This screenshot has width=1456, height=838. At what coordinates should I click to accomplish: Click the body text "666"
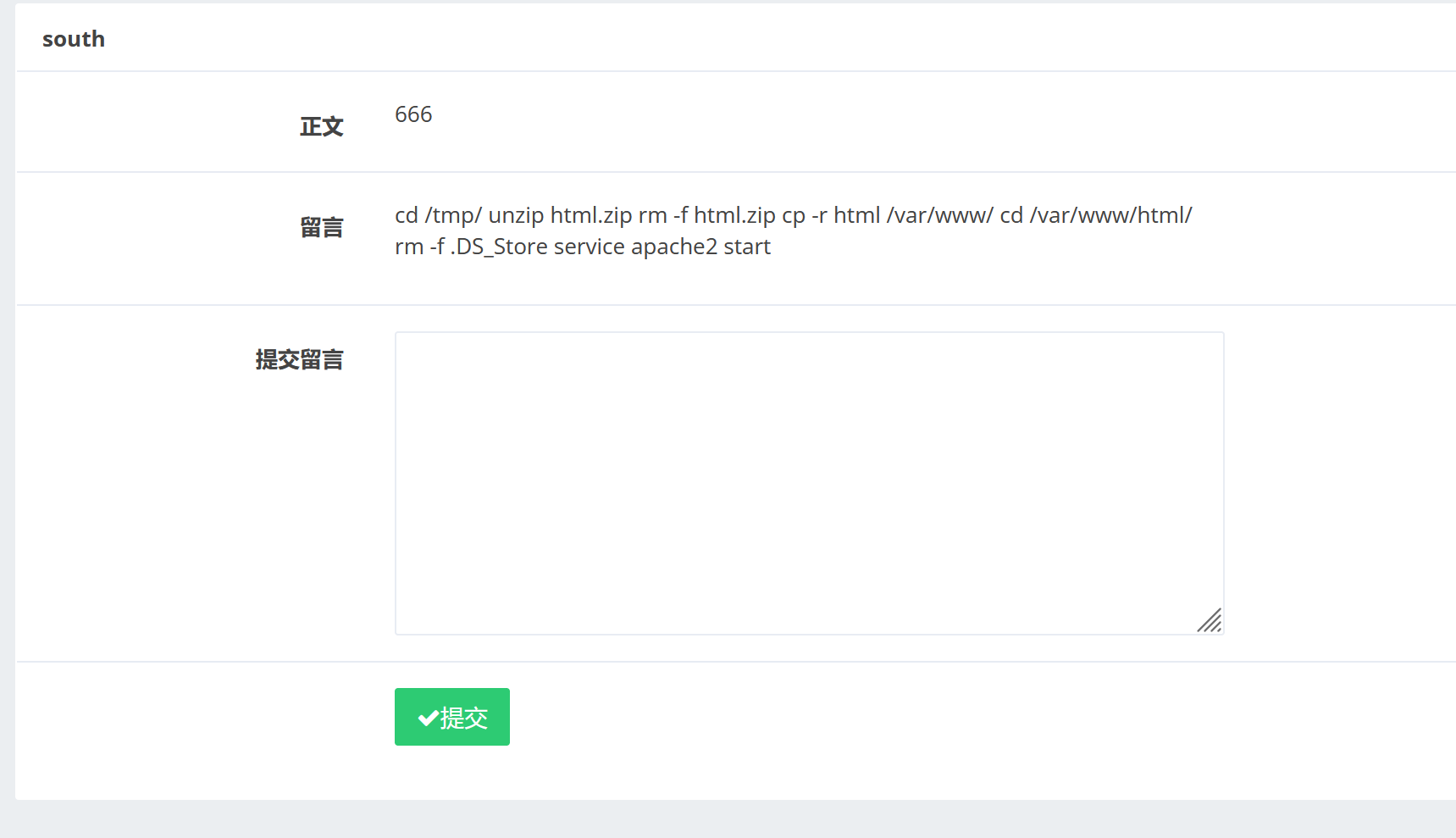click(x=413, y=114)
